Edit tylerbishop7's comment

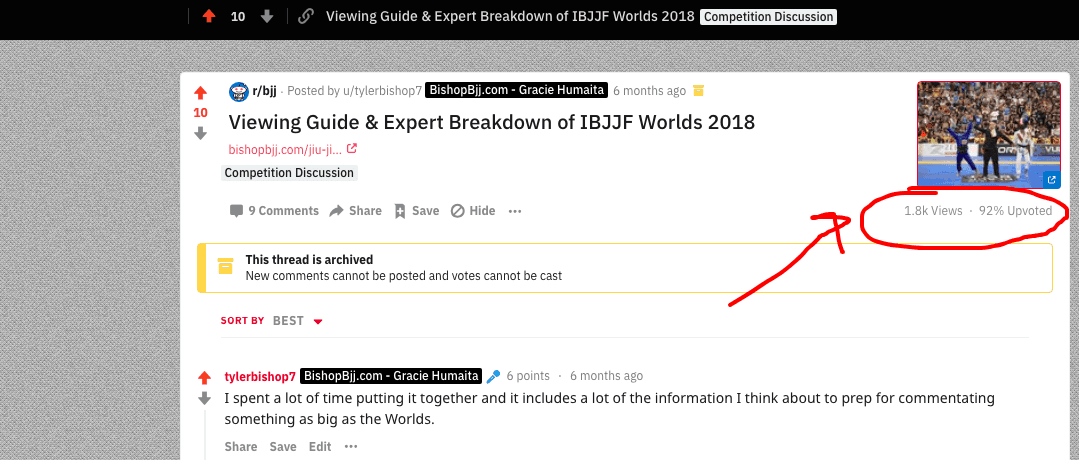pos(320,446)
